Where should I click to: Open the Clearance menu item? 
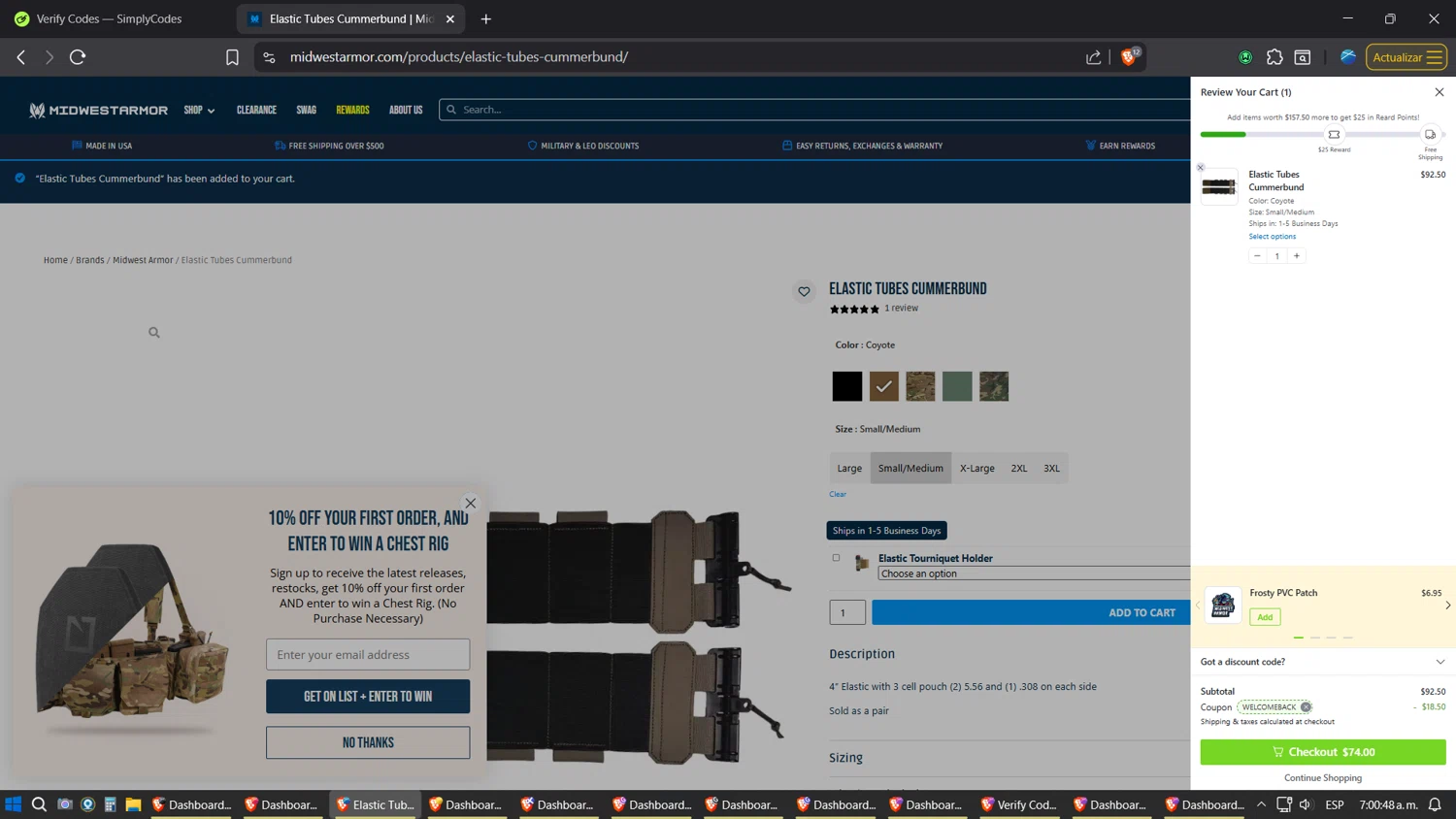point(256,110)
